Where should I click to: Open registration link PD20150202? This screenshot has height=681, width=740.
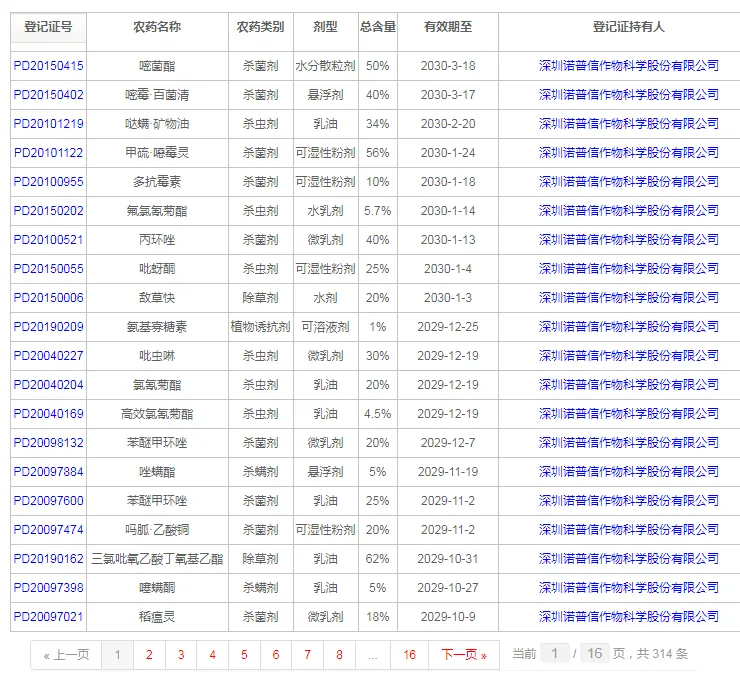pyautogui.click(x=49, y=210)
